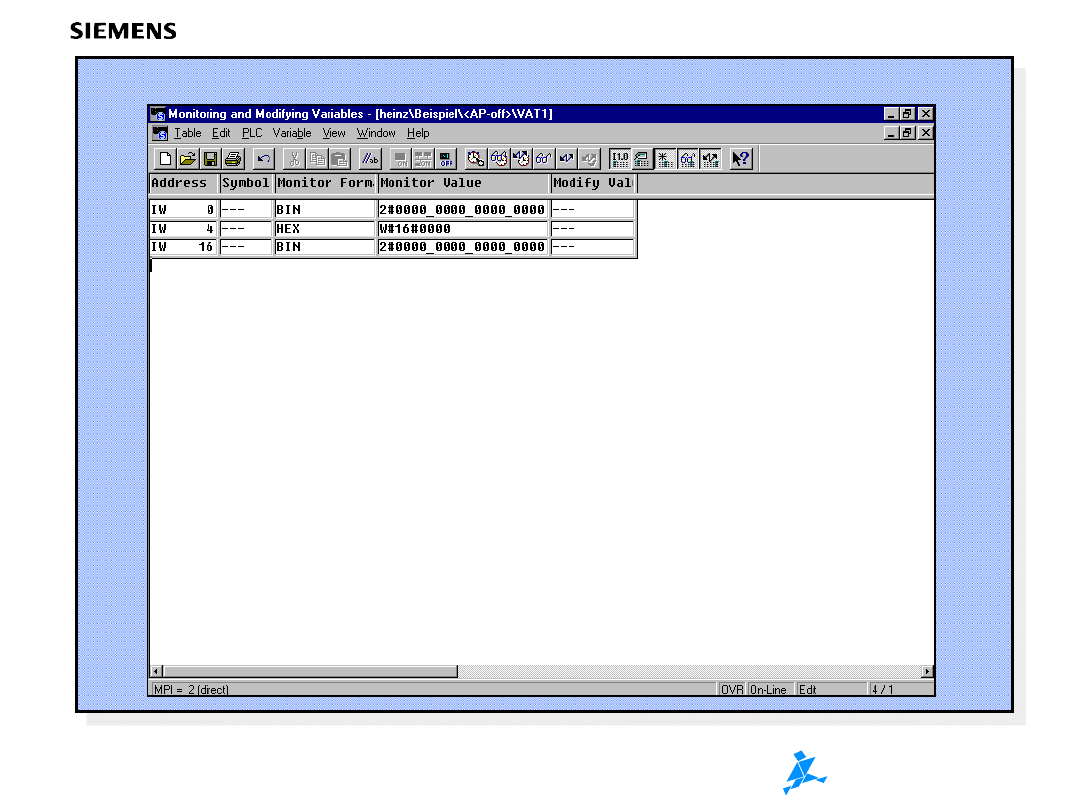1080x810 pixels.
Task: Toggle the I1.0 address column display button
Action: (620, 159)
